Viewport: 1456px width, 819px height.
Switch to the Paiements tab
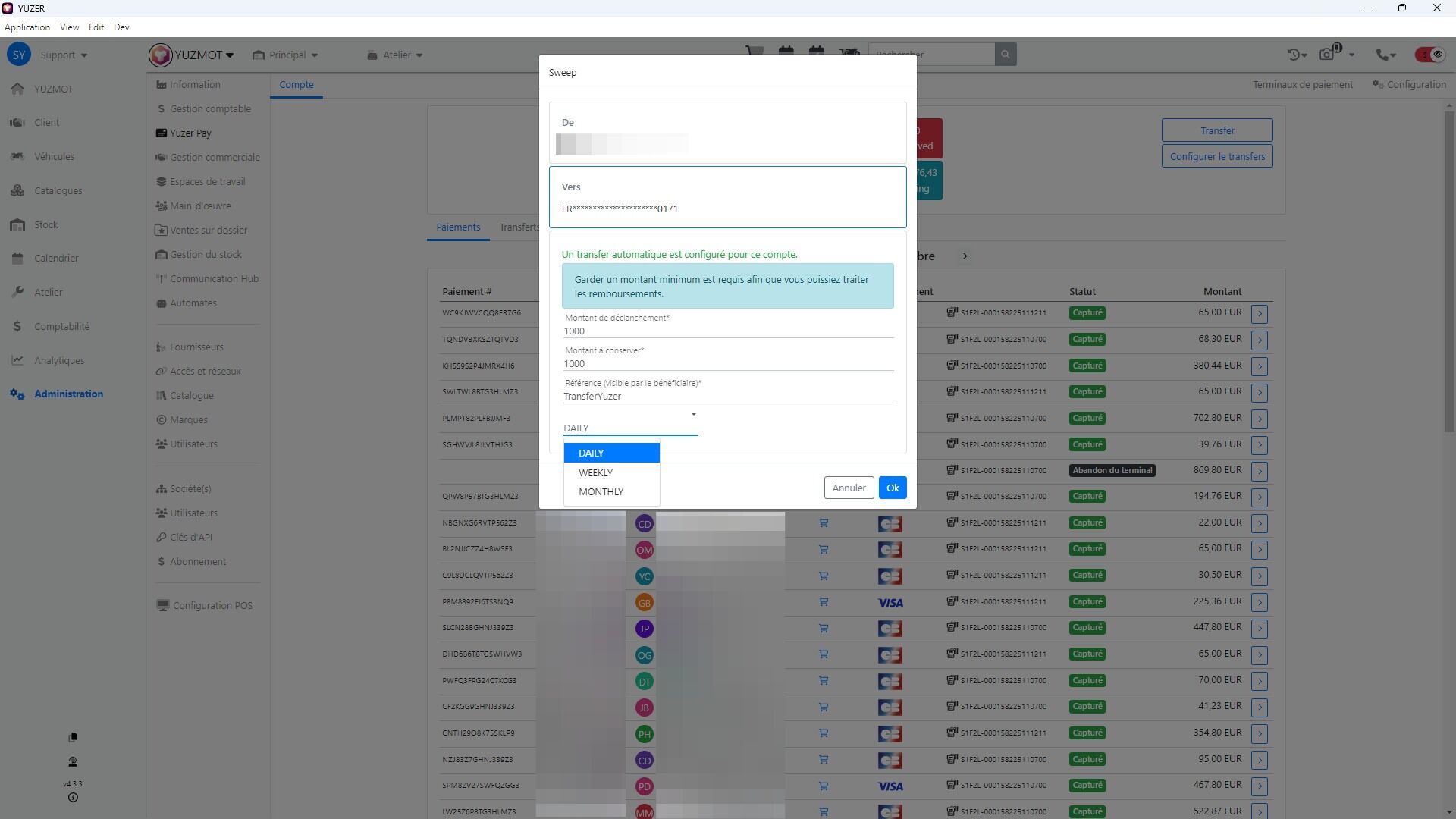click(x=458, y=227)
